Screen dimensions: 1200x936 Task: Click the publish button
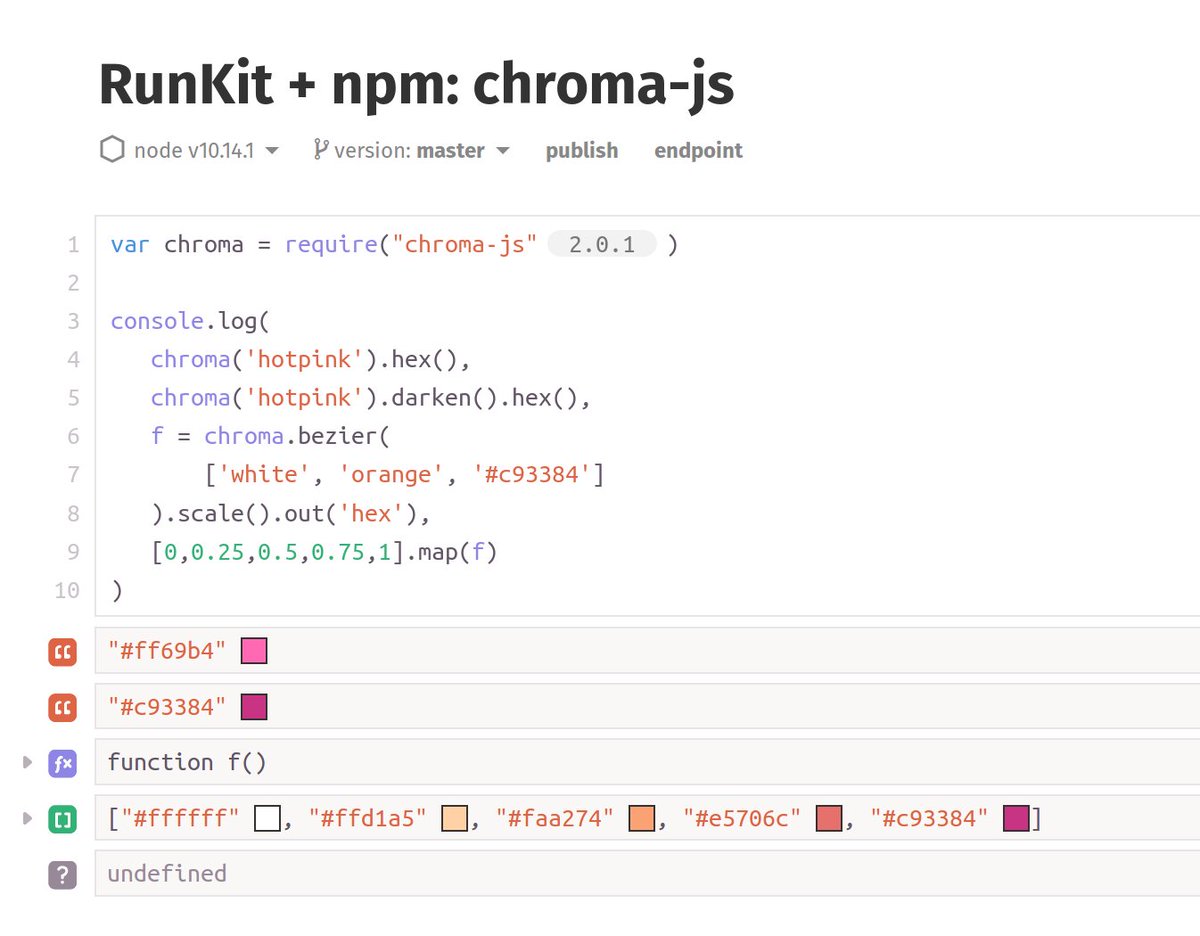[582, 150]
